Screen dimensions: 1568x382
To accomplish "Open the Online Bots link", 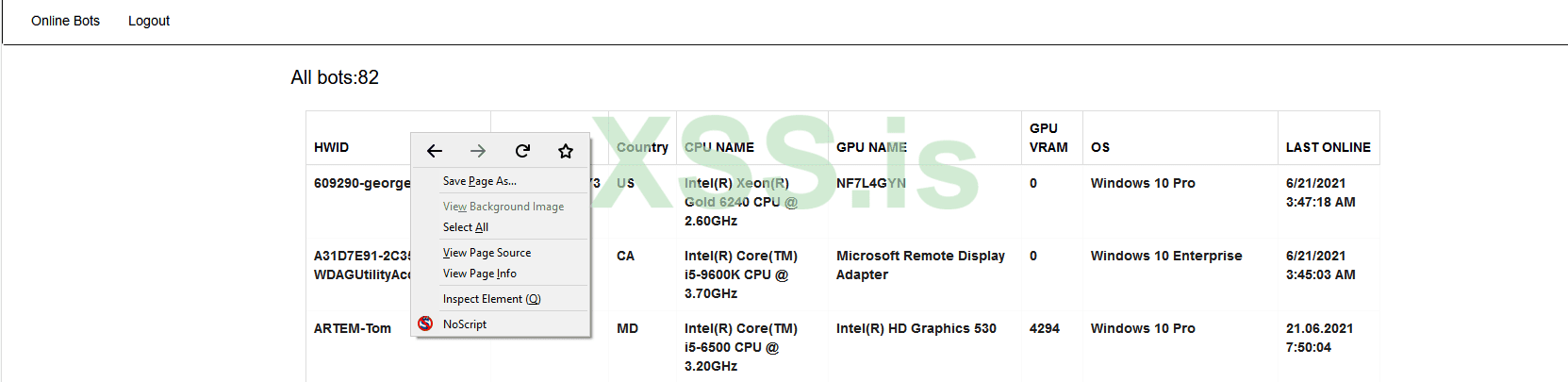I will coord(65,21).
